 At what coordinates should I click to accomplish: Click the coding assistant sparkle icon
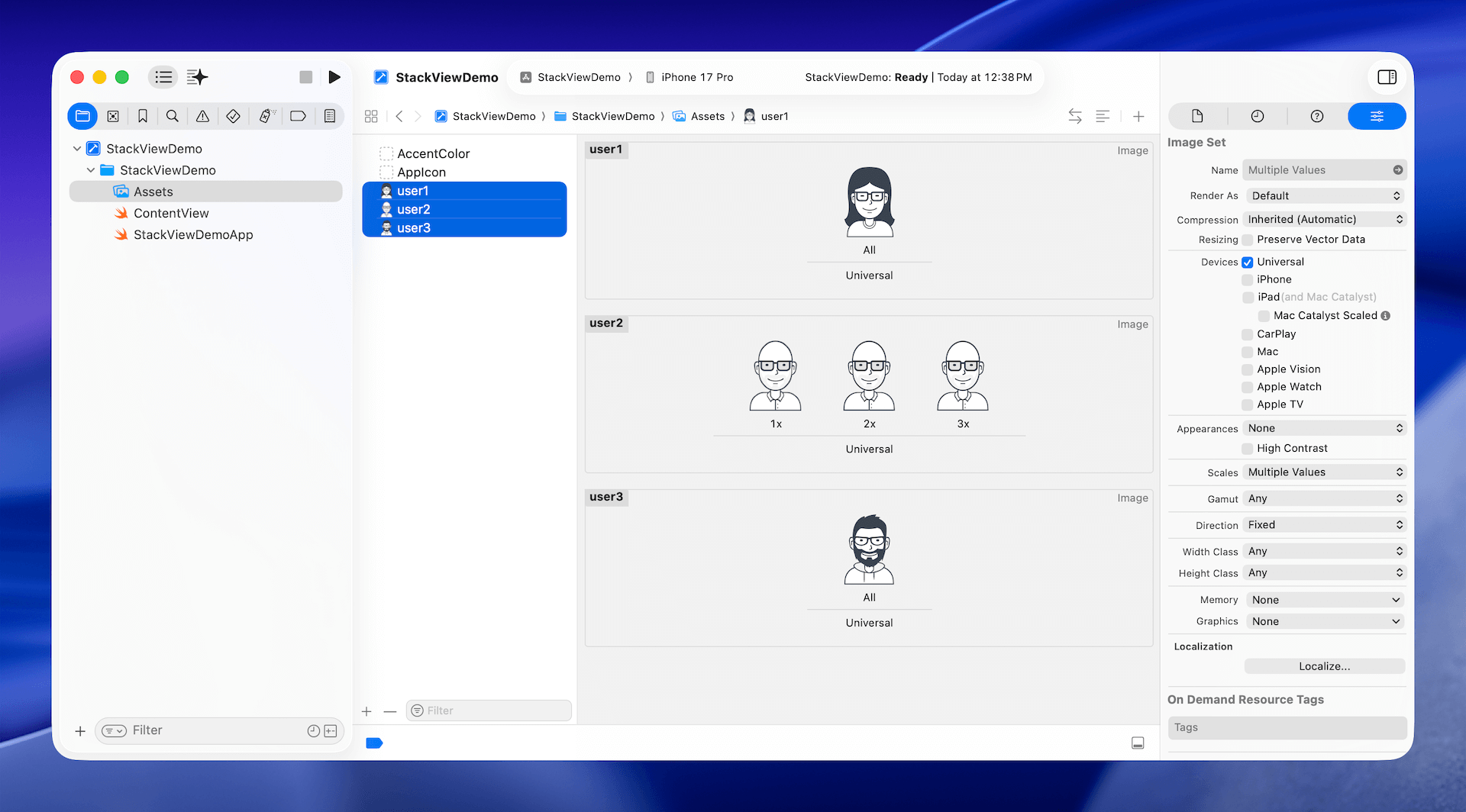pyautogui.click(x=197, y=77)
